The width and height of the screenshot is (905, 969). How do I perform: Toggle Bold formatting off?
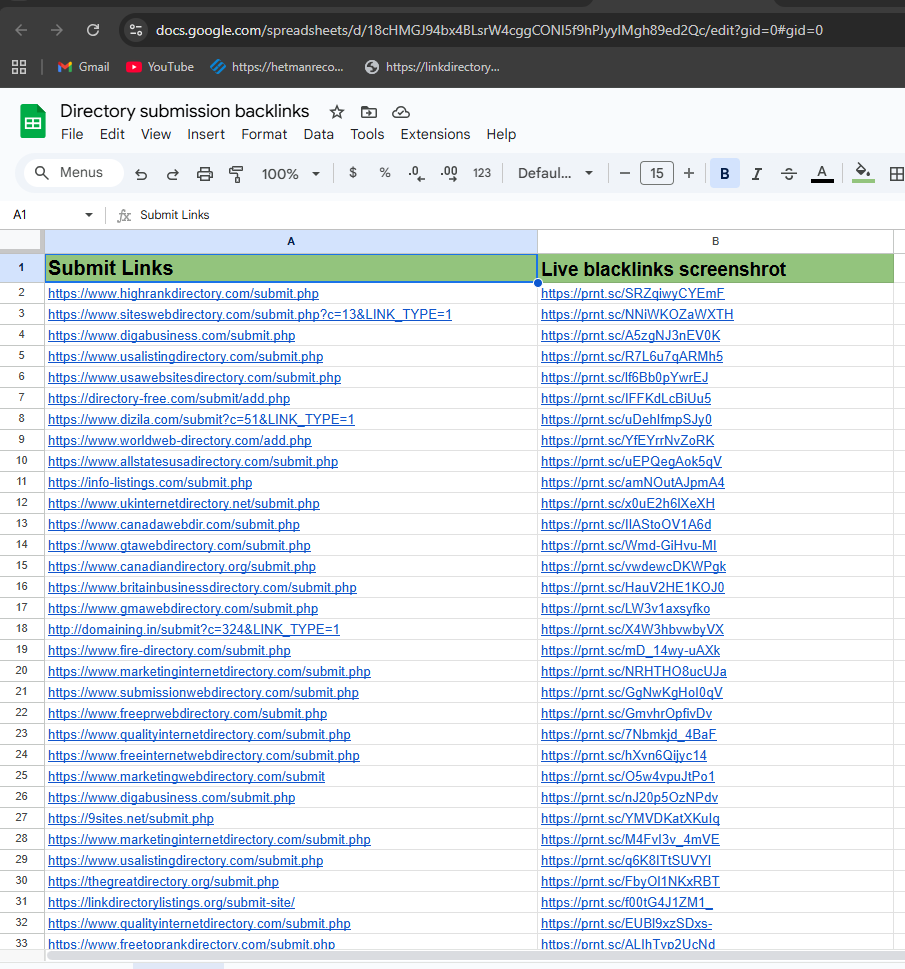724,174
